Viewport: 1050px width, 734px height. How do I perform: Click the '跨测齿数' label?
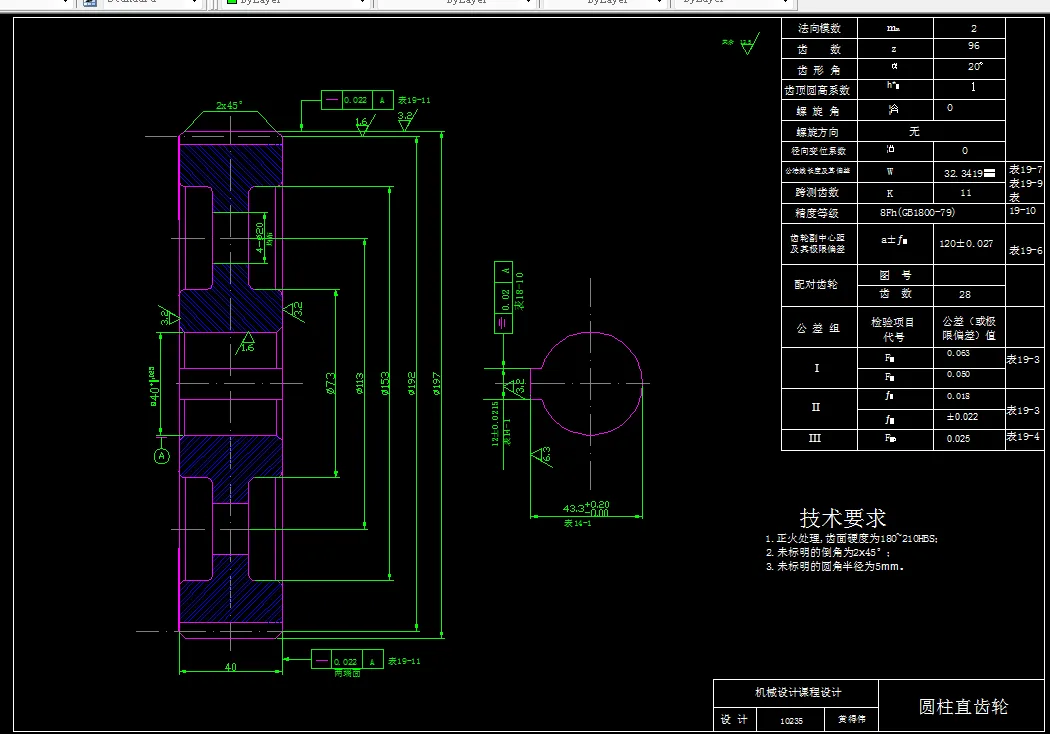point(817,192)
